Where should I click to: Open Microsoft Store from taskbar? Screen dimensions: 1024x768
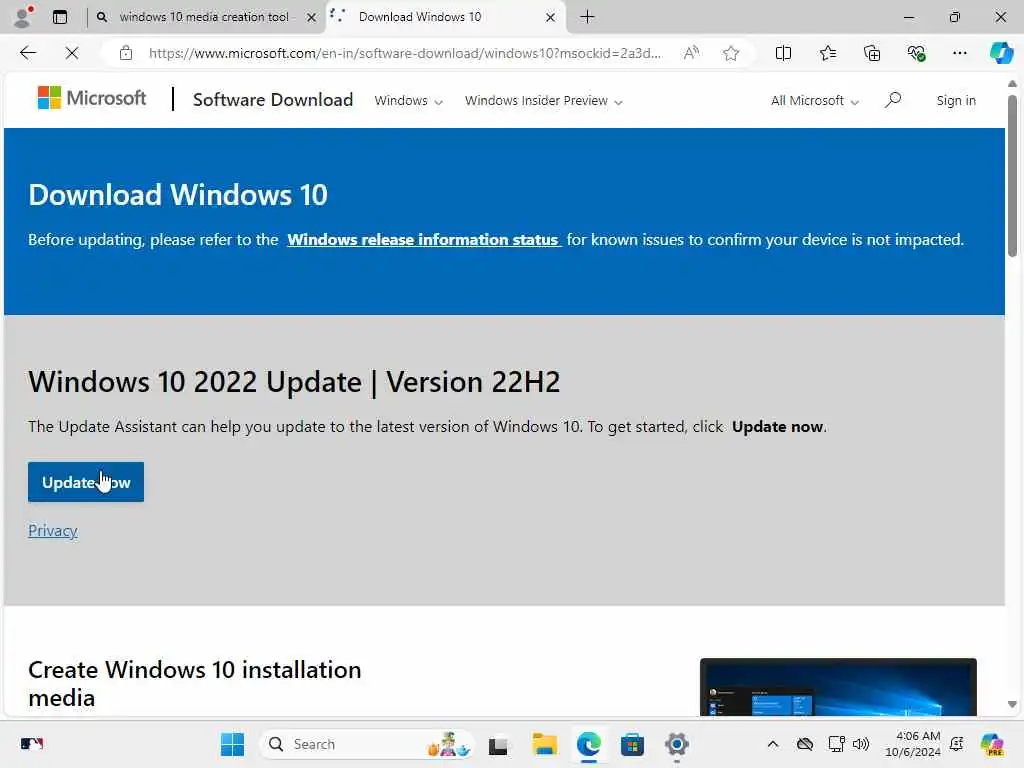pyautogui.click(x=632, y=744)
